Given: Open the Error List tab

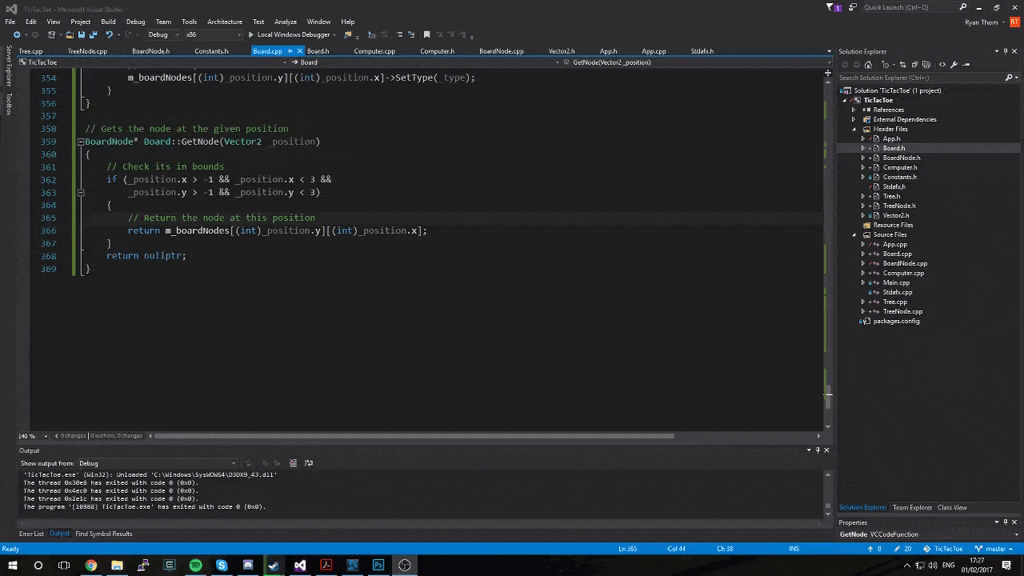Looking at the screenshot, I should tap(31, 534).
